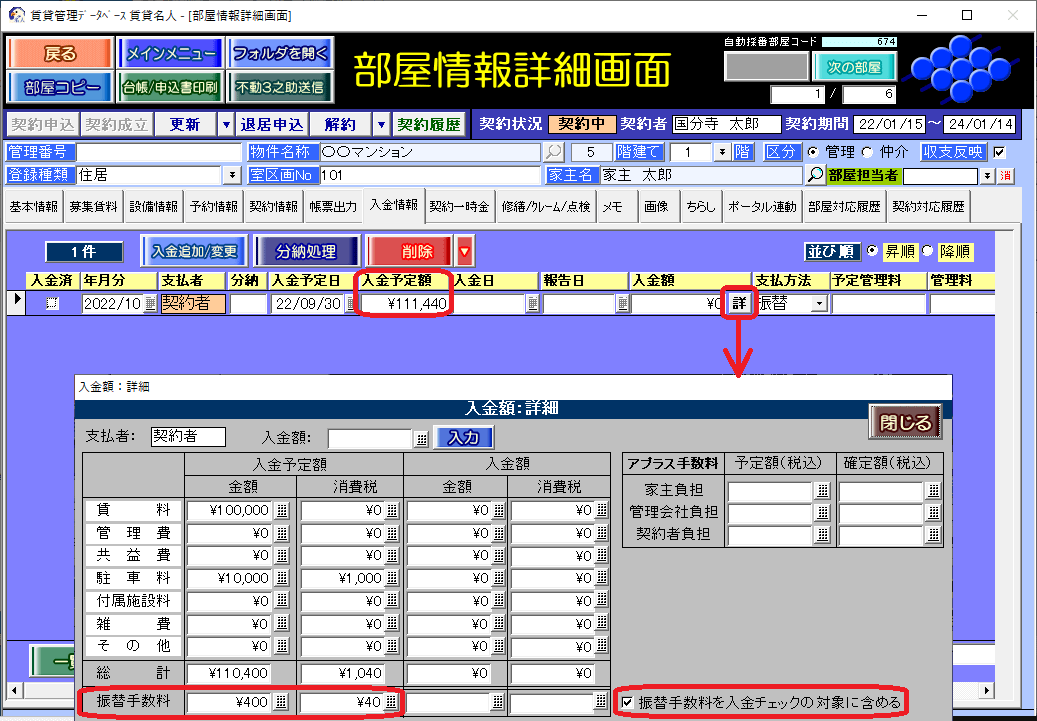The width and height of the screenshot is (1037, 721).
Task: Click the search icon next to 家主名 field
Action: [x=816, y=175]
